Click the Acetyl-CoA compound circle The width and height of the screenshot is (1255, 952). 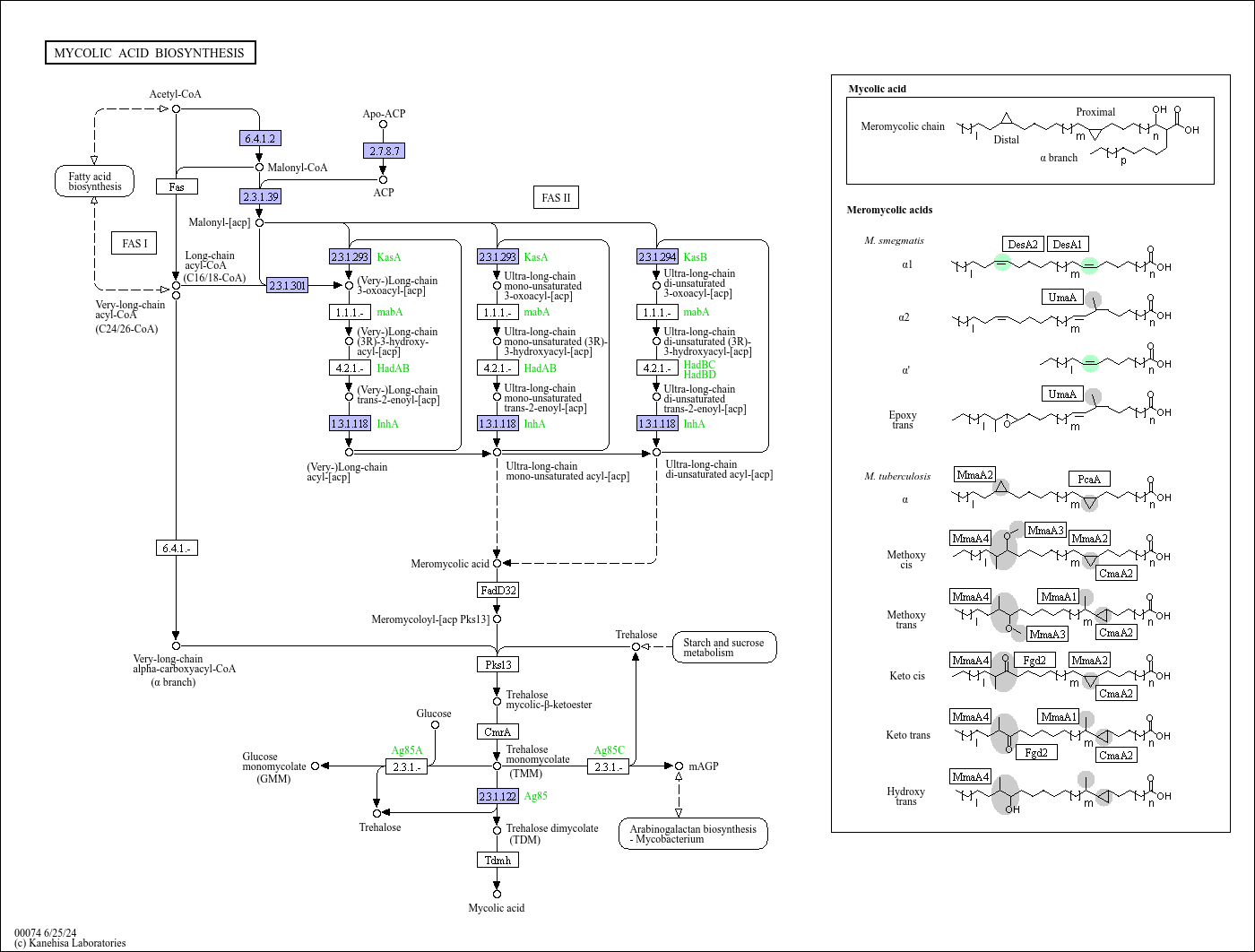coord(177,108)
